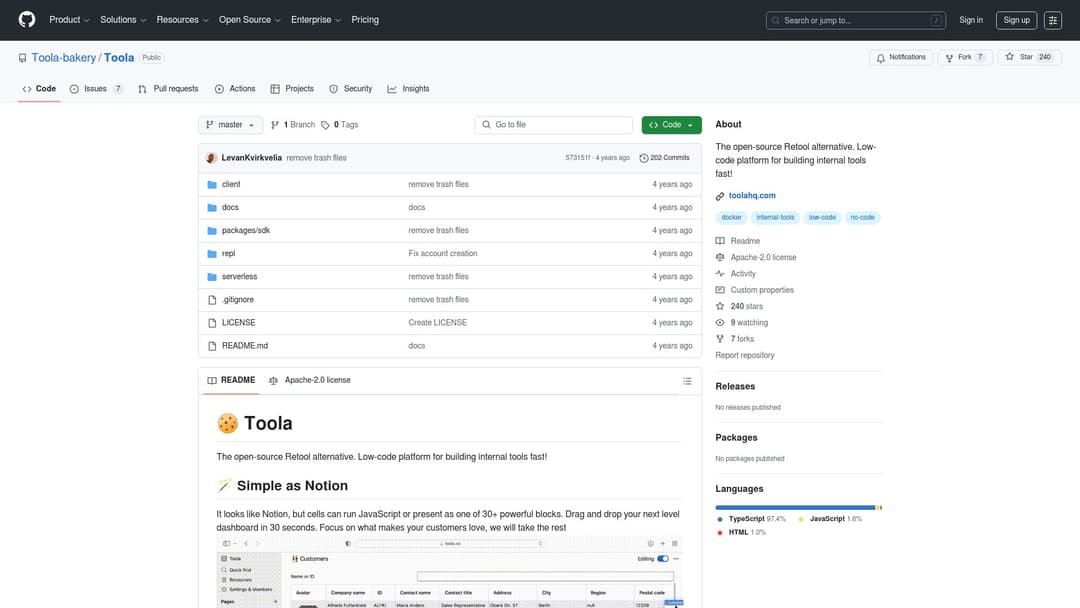Click the HTML language entry
Viewport: 1080px width, 608px height.
click(741, 533)
